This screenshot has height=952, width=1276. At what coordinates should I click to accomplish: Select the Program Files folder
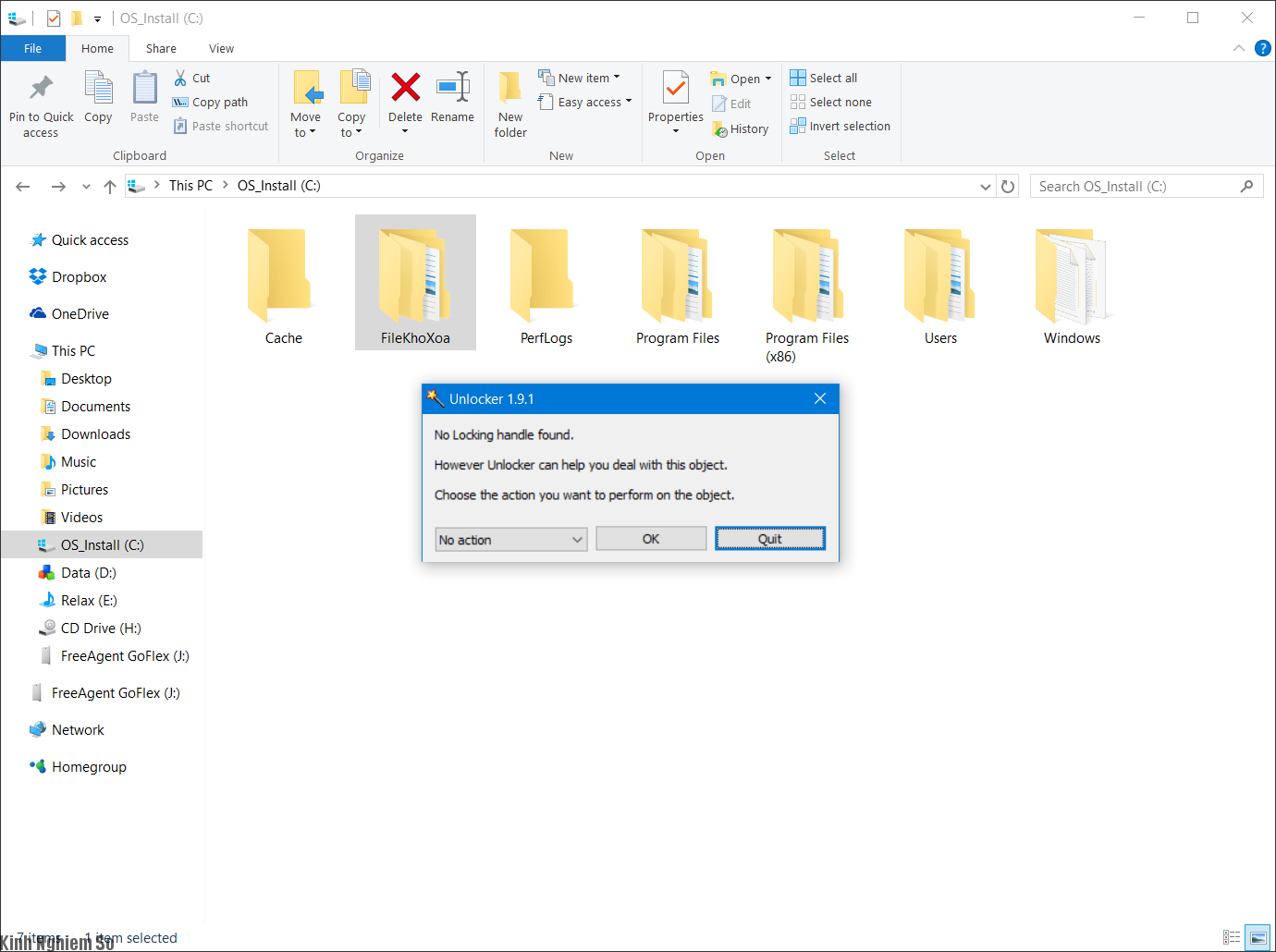tap(678, 285)
